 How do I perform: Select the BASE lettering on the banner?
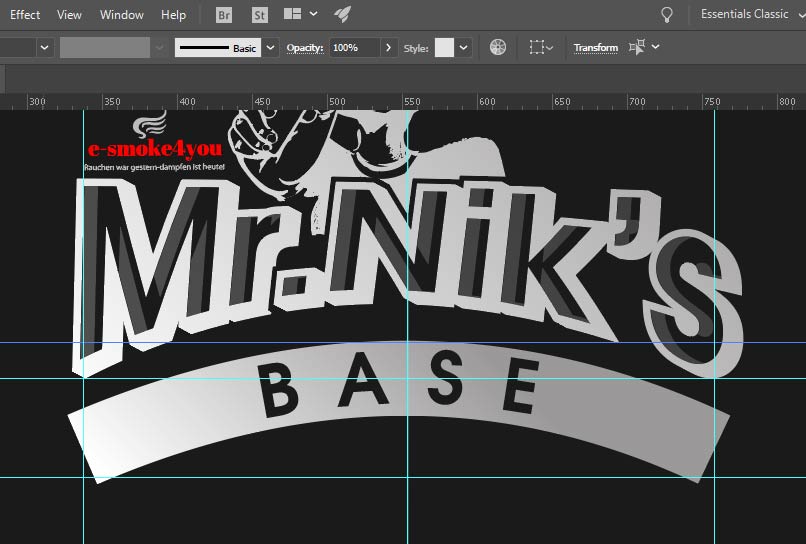(399, 386)
